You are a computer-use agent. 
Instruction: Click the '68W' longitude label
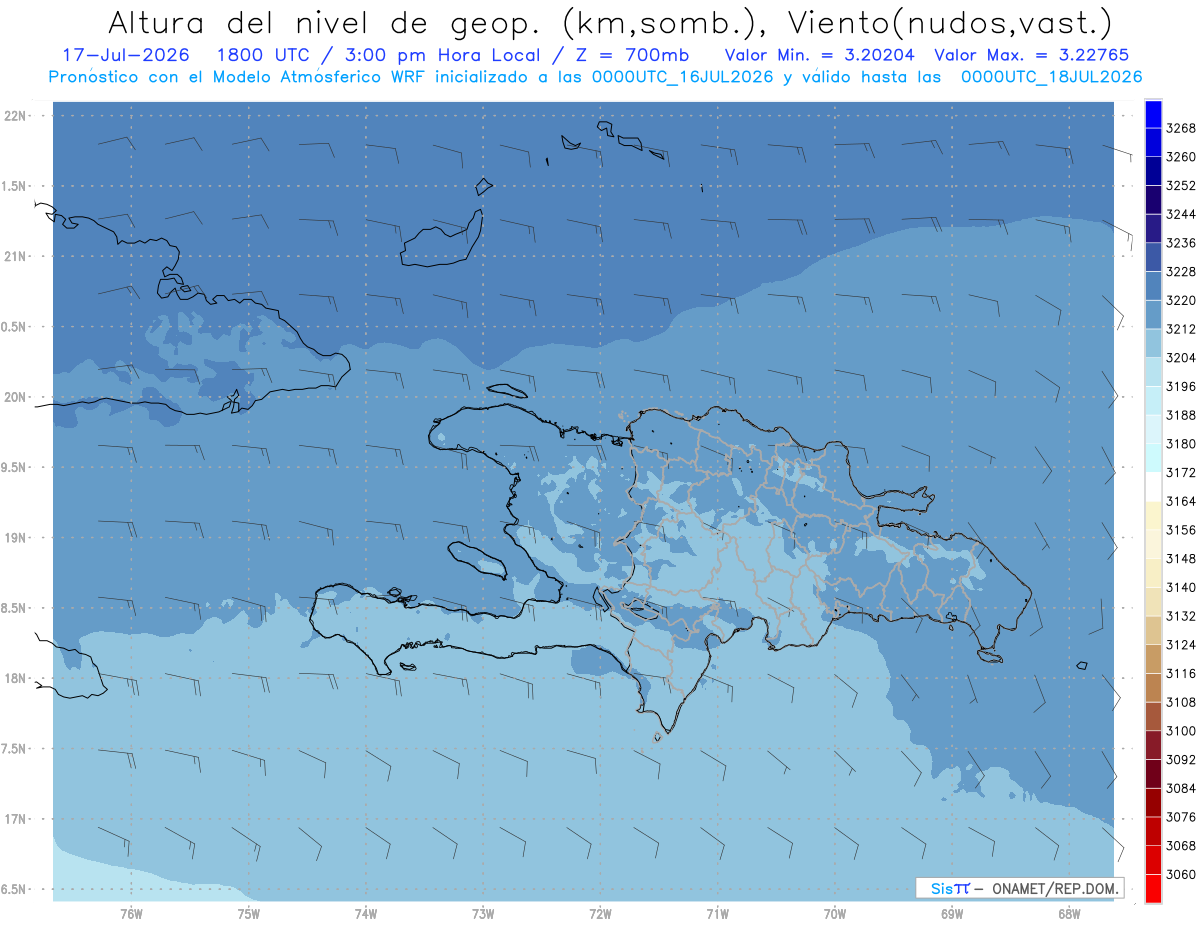[x=1069, y=913]
